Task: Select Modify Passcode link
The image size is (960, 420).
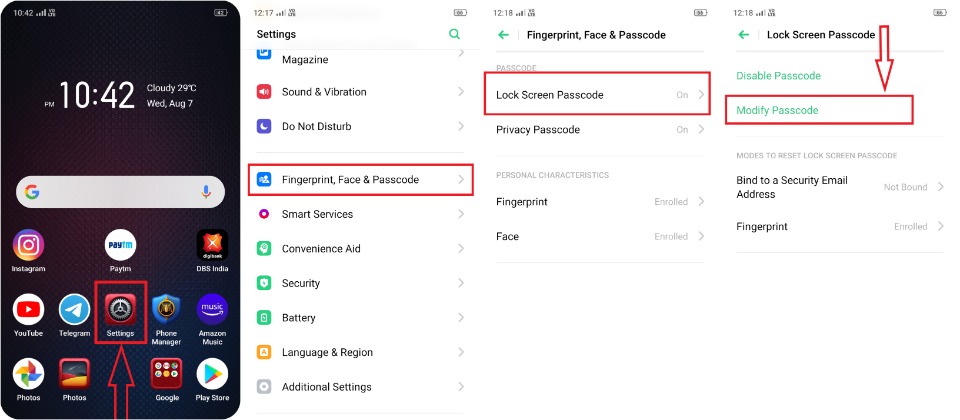Action: point(777,110)
